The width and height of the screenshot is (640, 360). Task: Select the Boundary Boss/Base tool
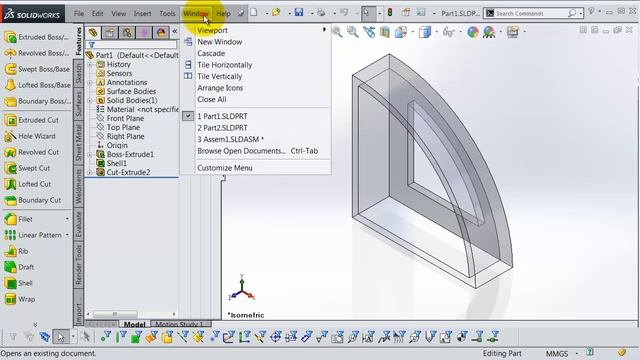(37, 101)
